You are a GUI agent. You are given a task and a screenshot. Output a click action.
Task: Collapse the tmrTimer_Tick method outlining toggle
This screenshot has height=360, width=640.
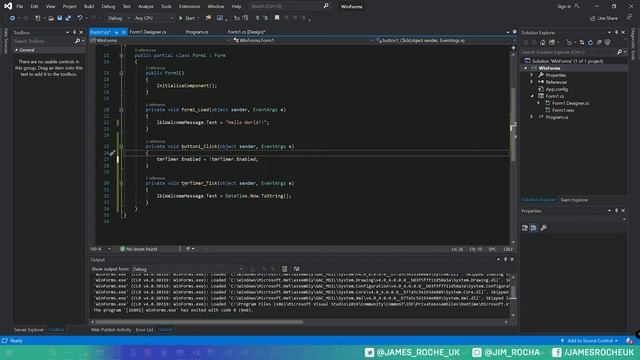coord(121,183)
